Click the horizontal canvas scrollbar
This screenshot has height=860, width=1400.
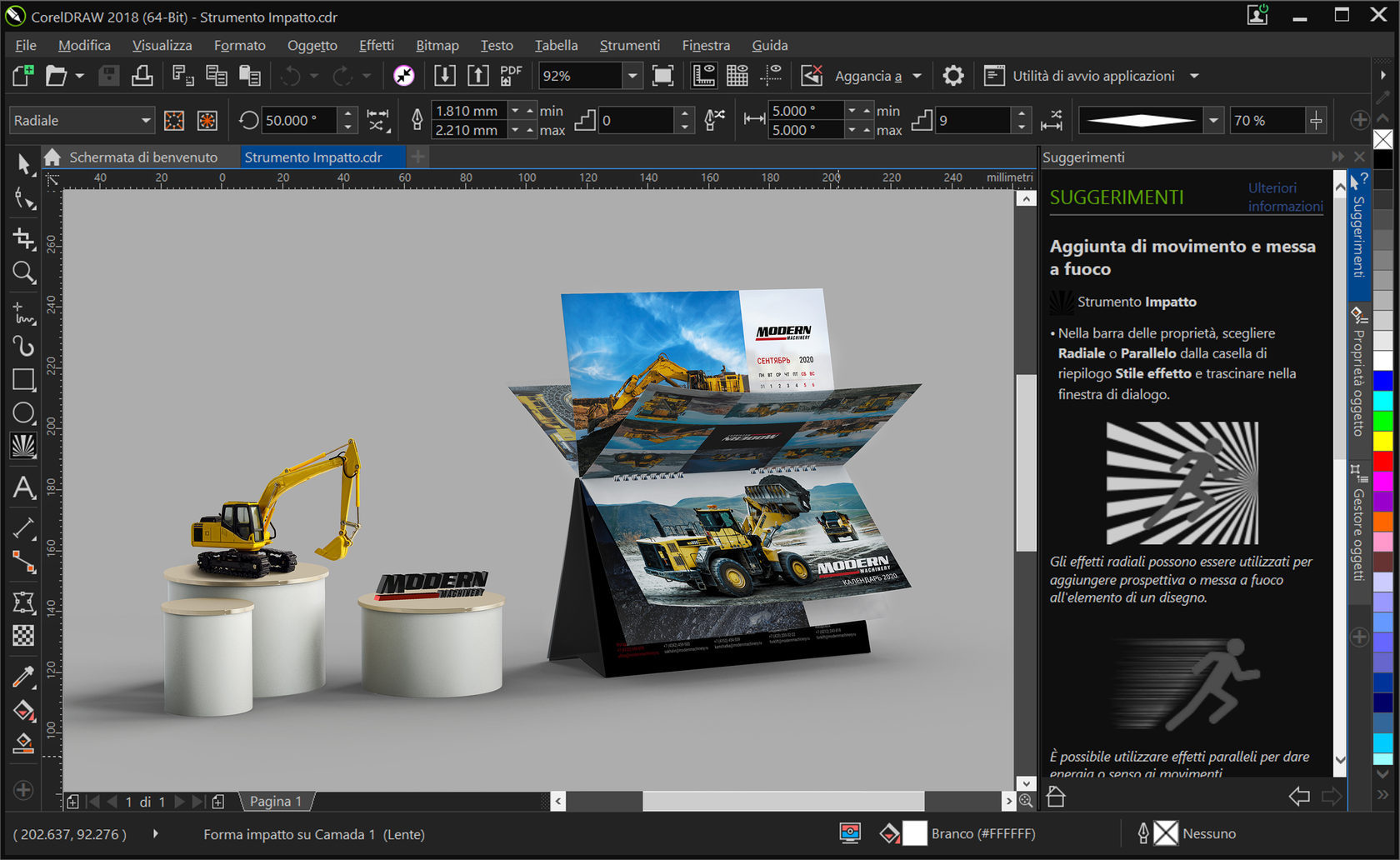783,801
